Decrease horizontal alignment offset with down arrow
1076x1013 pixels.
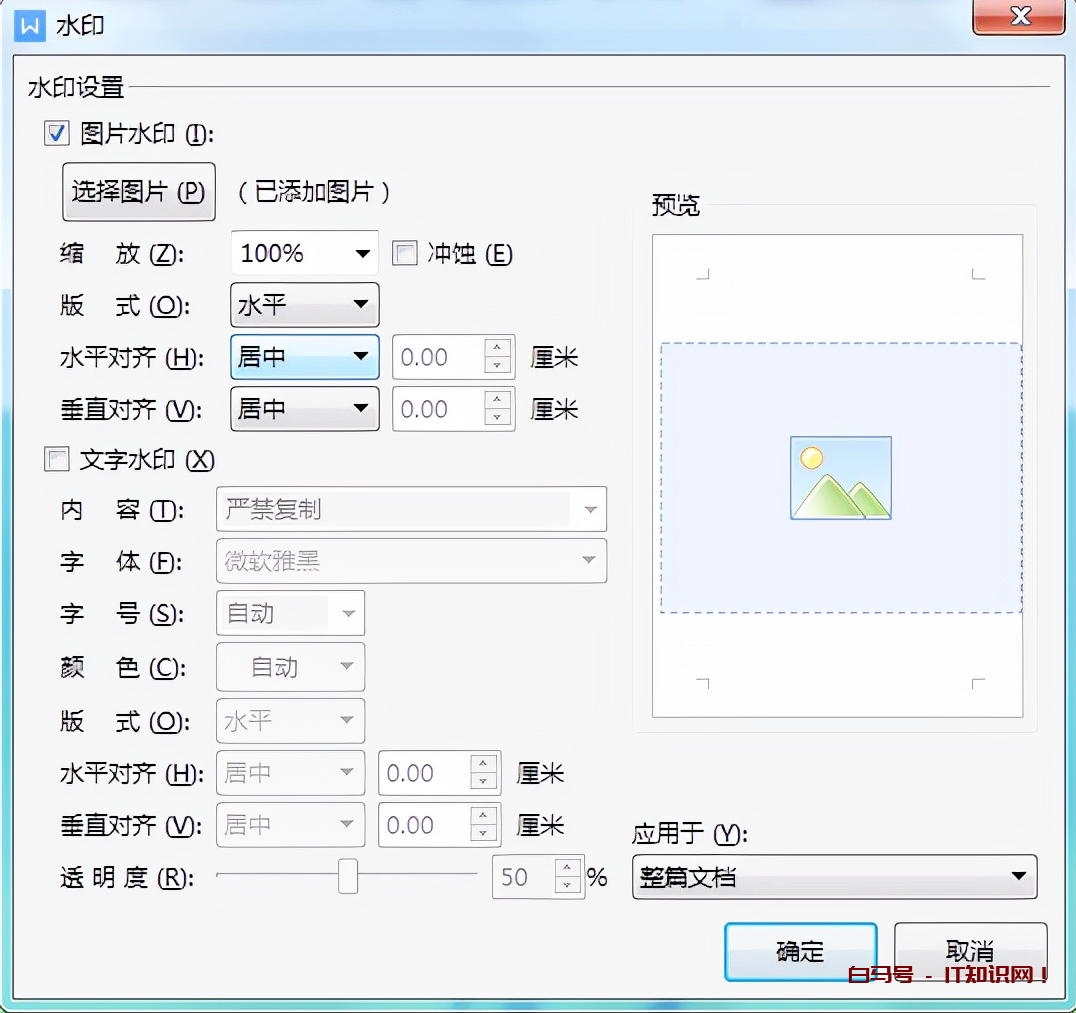click(x=497, y=367)
